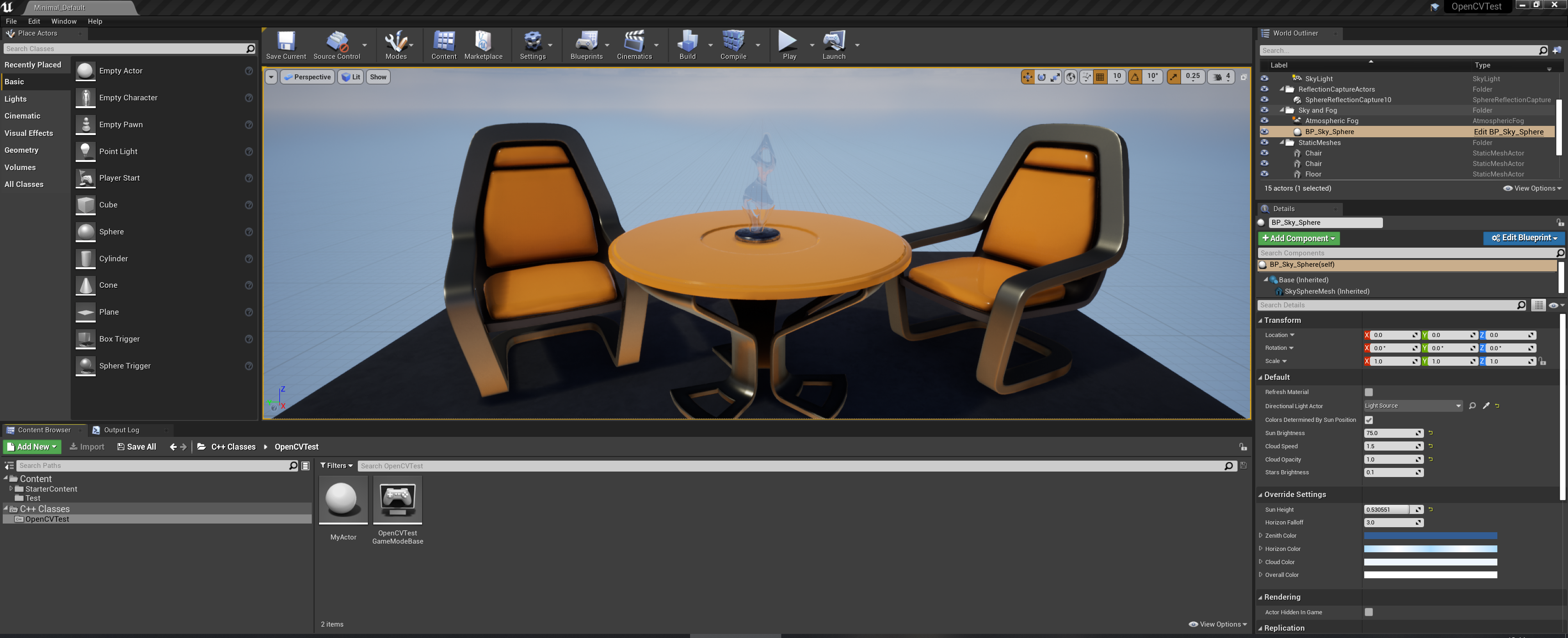The width and height of the screenshot is (1568, 638).
Task: Select the MyActor asset thumbnail
Action: tap(343, 500)
